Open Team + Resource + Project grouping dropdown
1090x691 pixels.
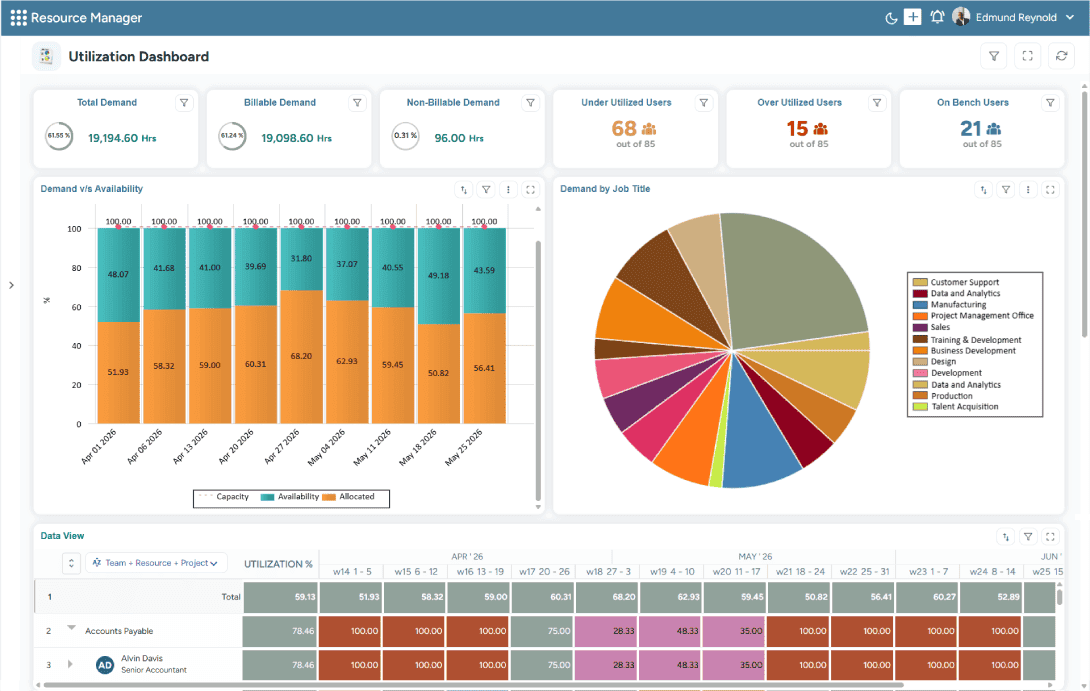[x=155, y=563]
